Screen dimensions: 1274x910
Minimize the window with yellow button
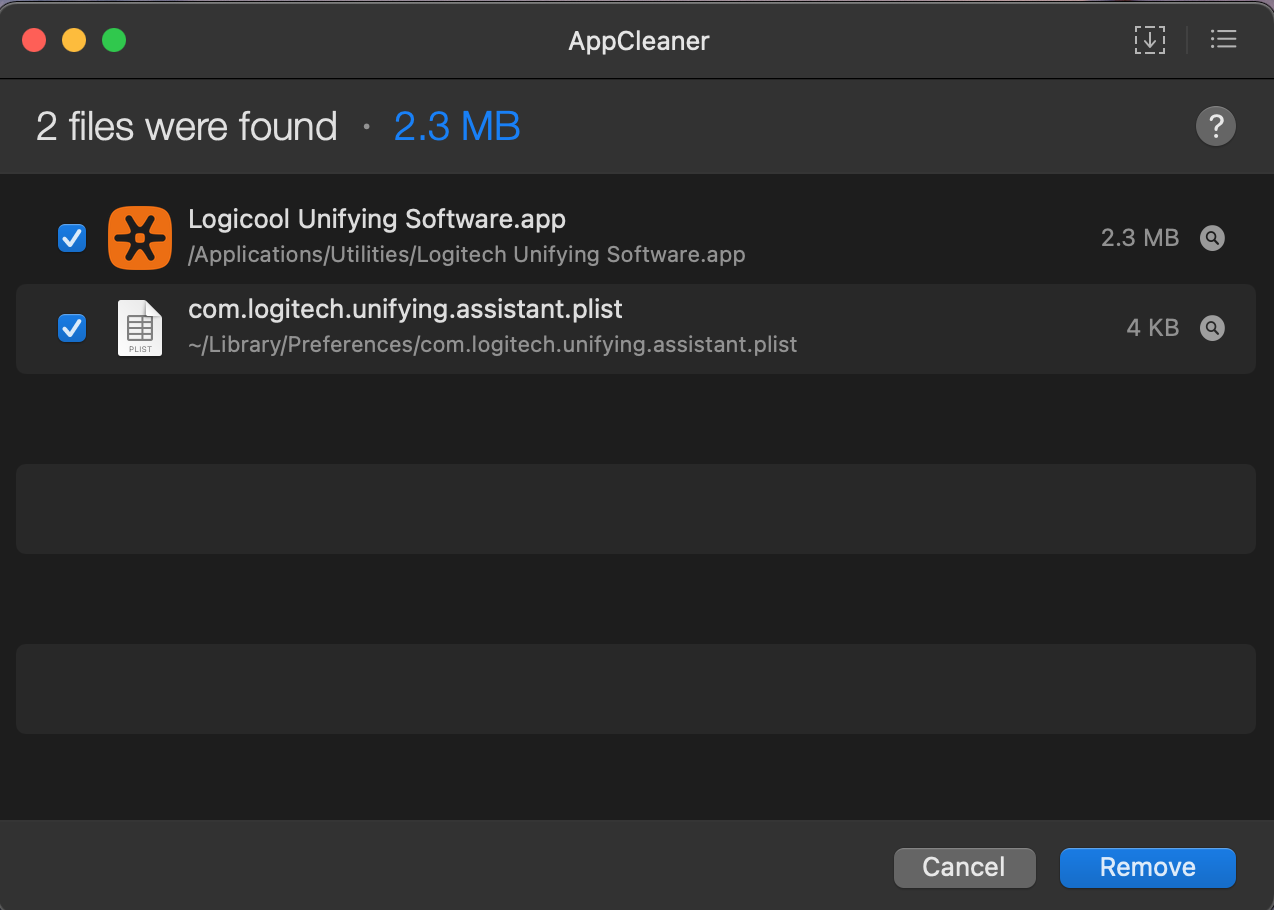(x=74, y=40)
